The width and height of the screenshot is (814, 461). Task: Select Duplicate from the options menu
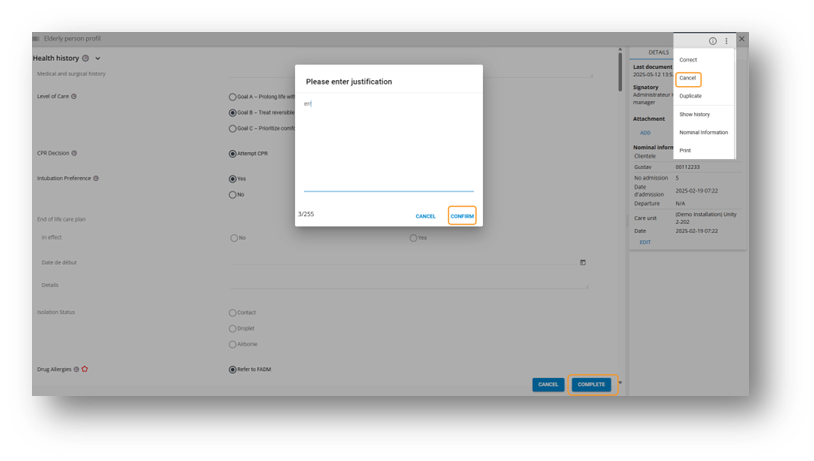point(690,96)
